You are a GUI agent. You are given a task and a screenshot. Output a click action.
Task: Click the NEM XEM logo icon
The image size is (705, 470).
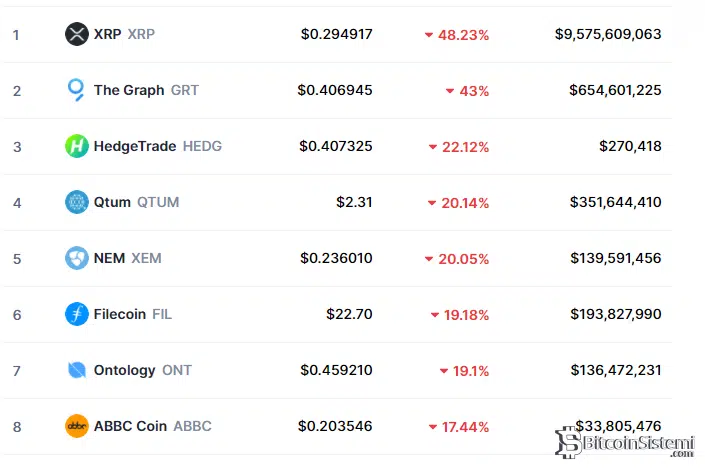77,258
